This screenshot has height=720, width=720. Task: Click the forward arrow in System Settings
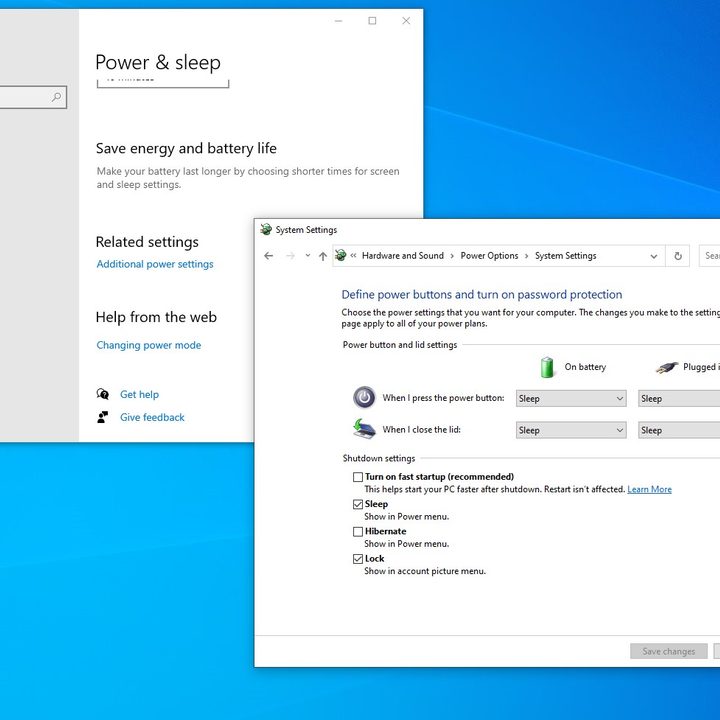click(290, 256)
